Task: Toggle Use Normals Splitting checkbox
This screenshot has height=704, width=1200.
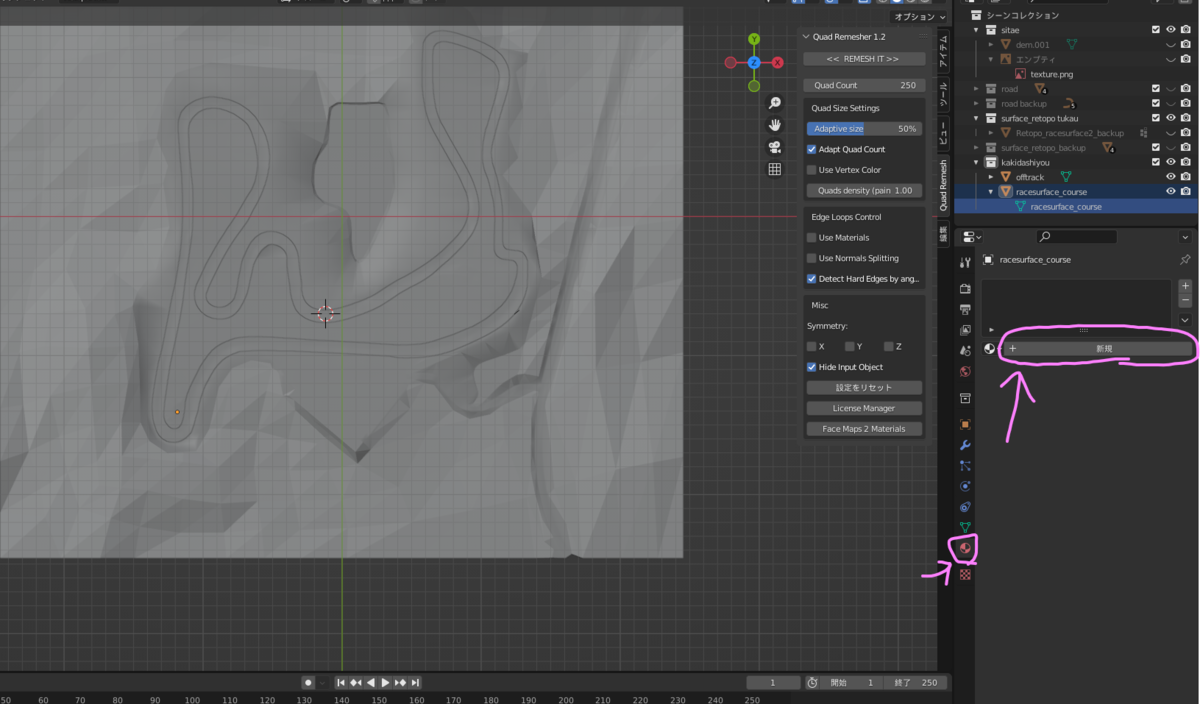Action: tap(812, 258)
